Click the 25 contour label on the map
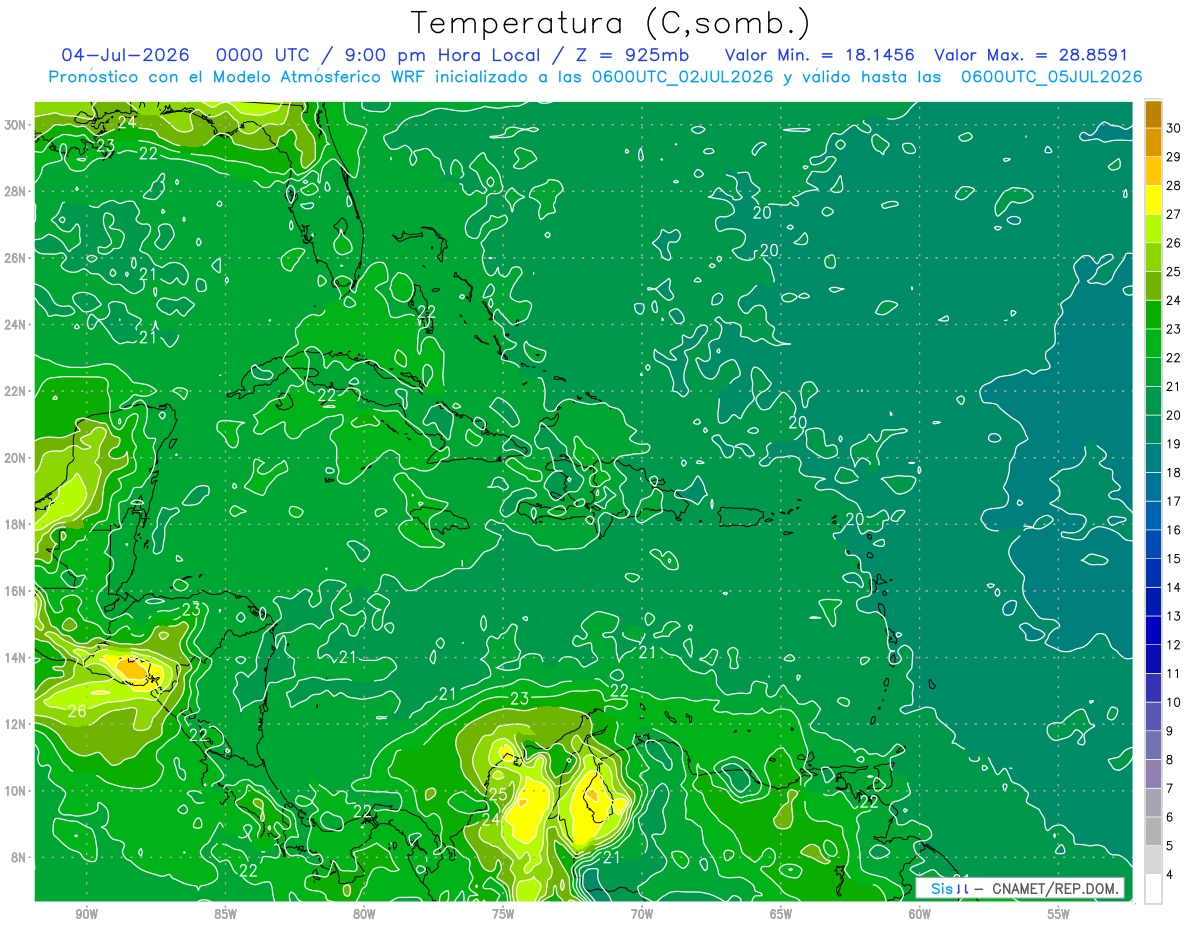This screenshot has width=1200, height=927. coord(498,794)
